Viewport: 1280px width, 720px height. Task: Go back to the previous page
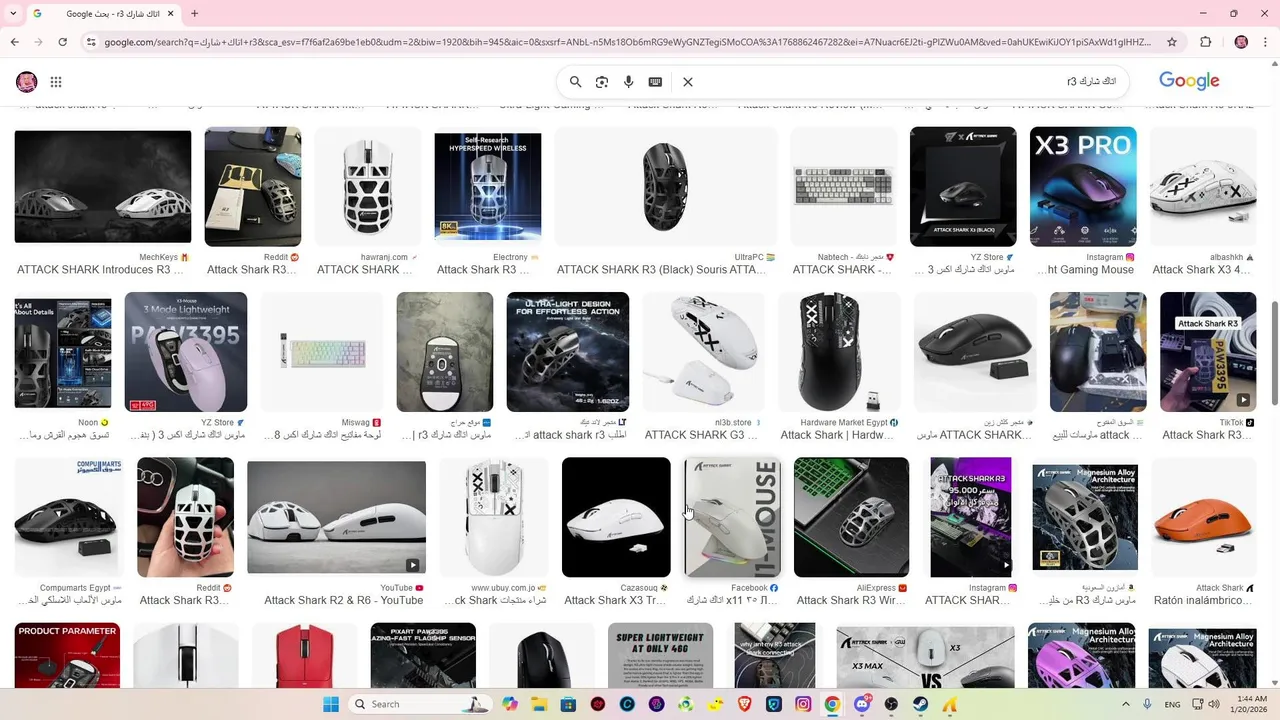click(14, 42)
